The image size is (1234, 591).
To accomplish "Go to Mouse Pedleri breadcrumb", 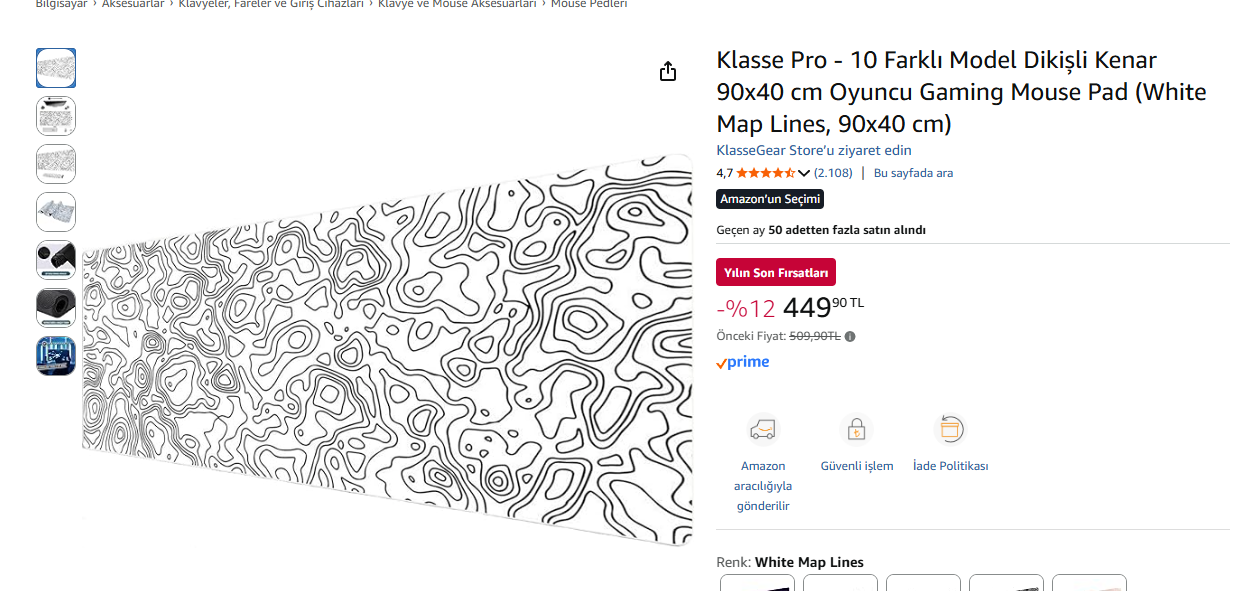I will pos(589,4).
